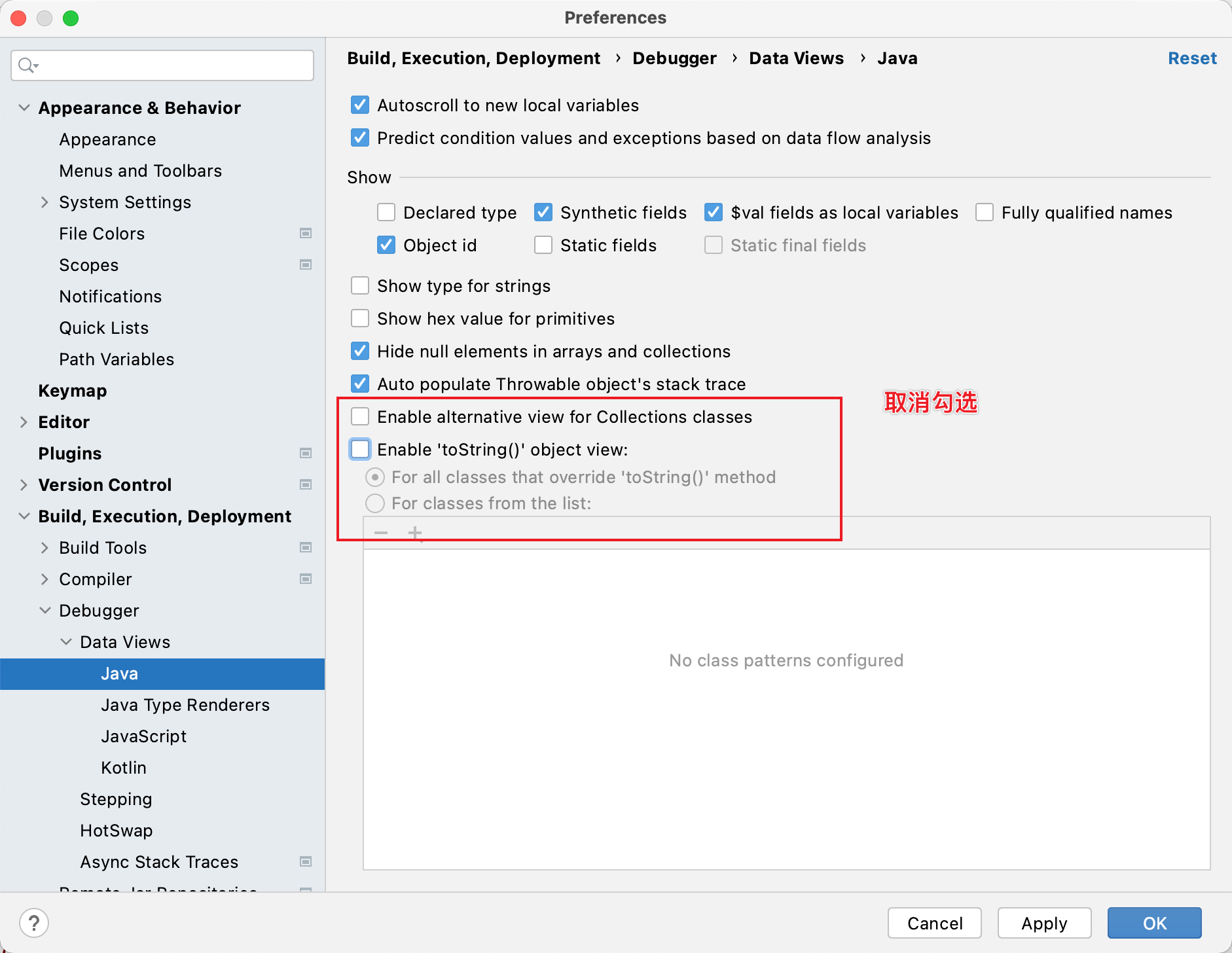Click the project-level icon beside Scopes
The image size is (1232, 953).
[x=306, y=265]
